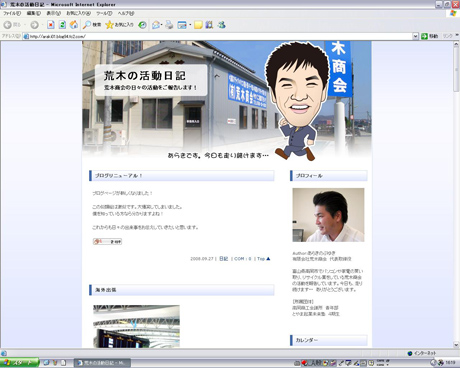Go forward with the Forward arrow button
The height and width of the screenshot is (368, 460).
tap(34, 25)
